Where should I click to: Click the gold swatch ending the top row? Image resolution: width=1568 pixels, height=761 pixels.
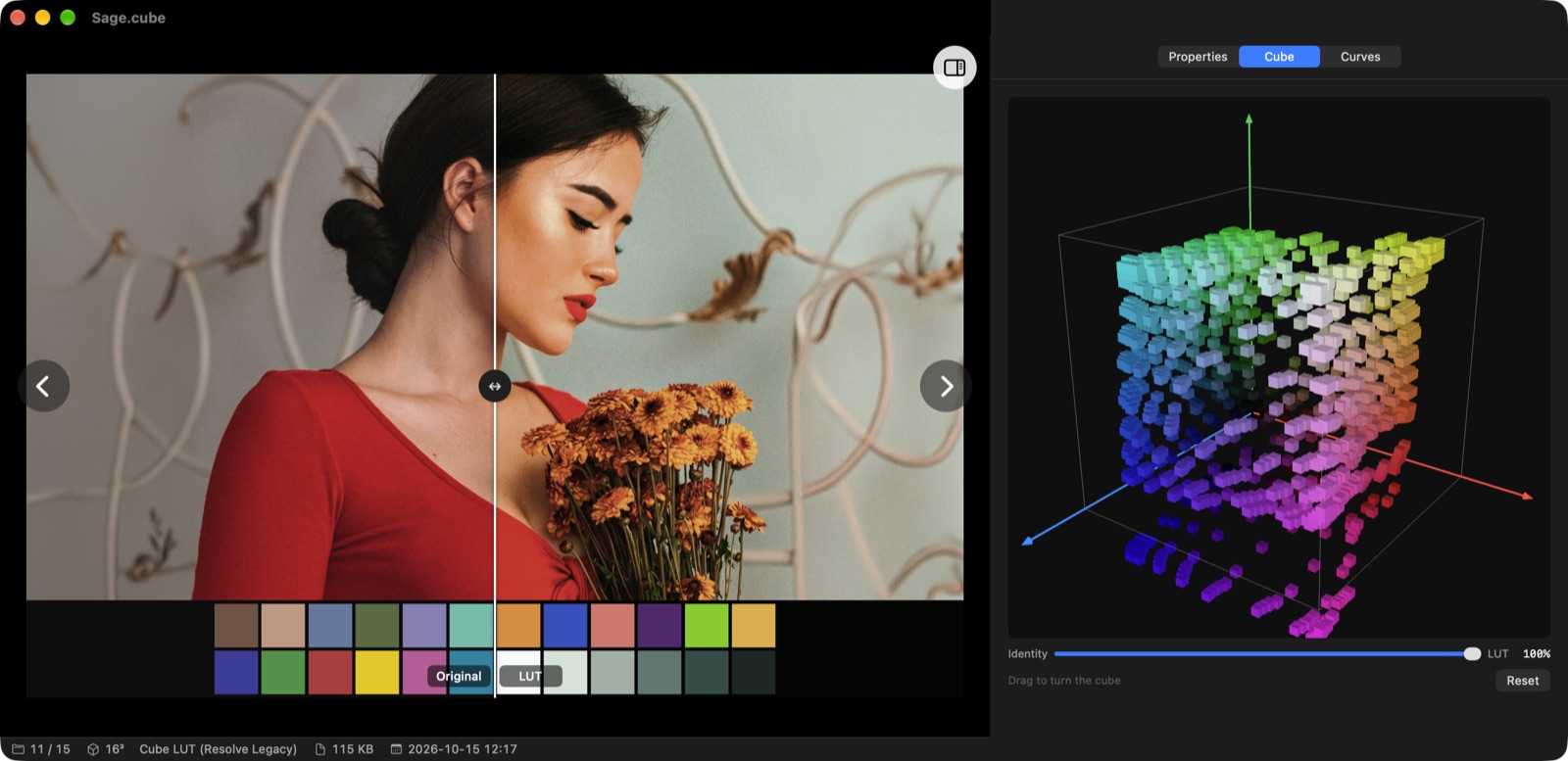point(754,626)
